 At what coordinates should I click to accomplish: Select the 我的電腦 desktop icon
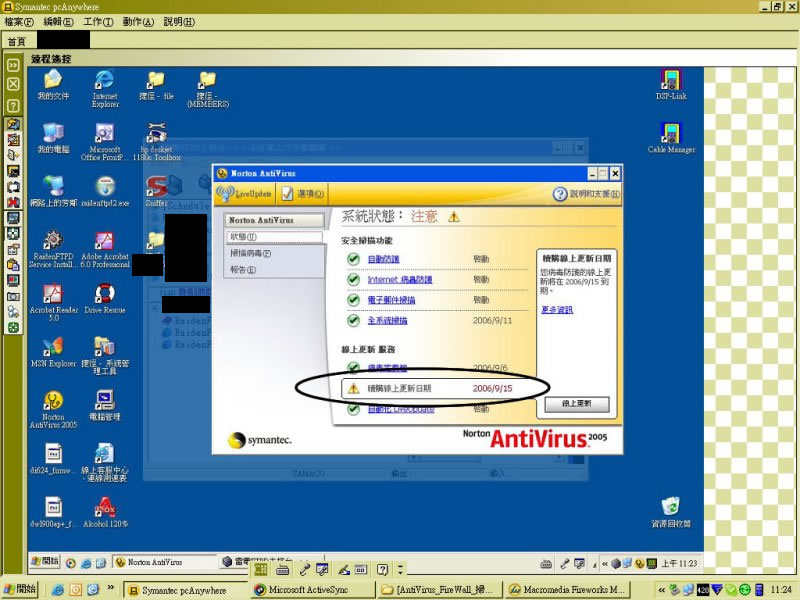[53, 138]
